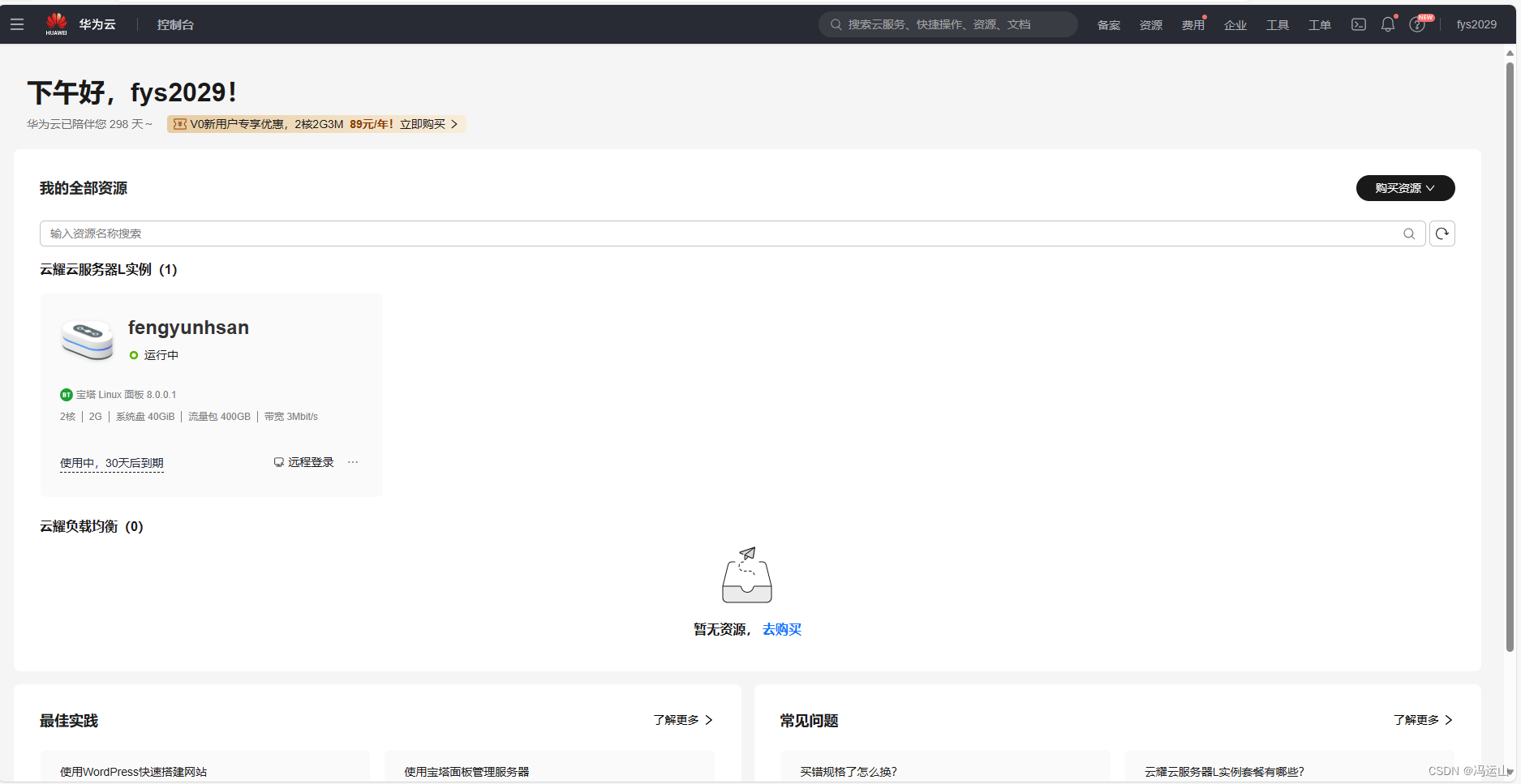Open the fys2029 account menu
The width and height of the screenshot is (1521, 784).
1476,24
